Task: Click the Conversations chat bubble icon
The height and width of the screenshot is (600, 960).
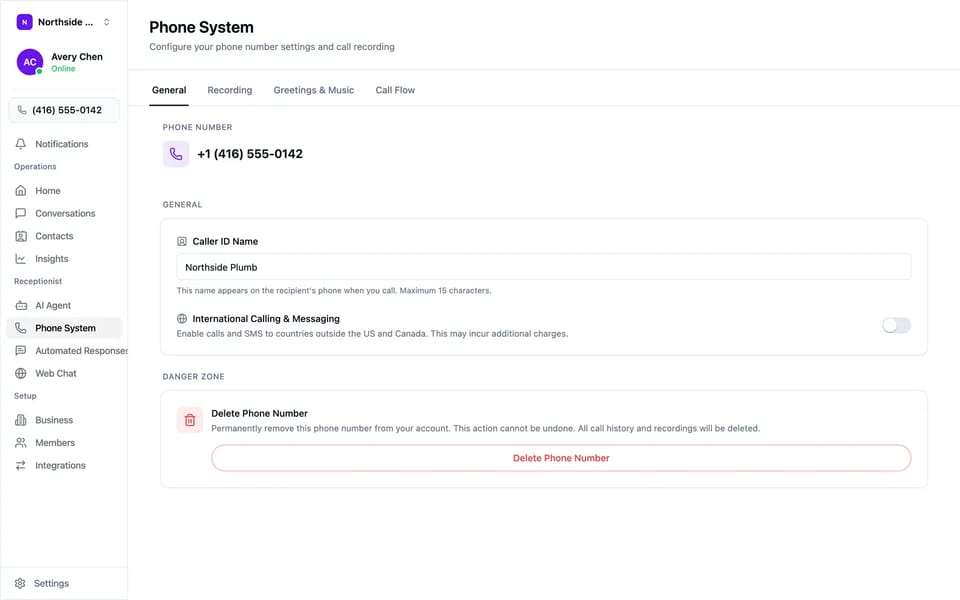Action: tap(21, 213)
